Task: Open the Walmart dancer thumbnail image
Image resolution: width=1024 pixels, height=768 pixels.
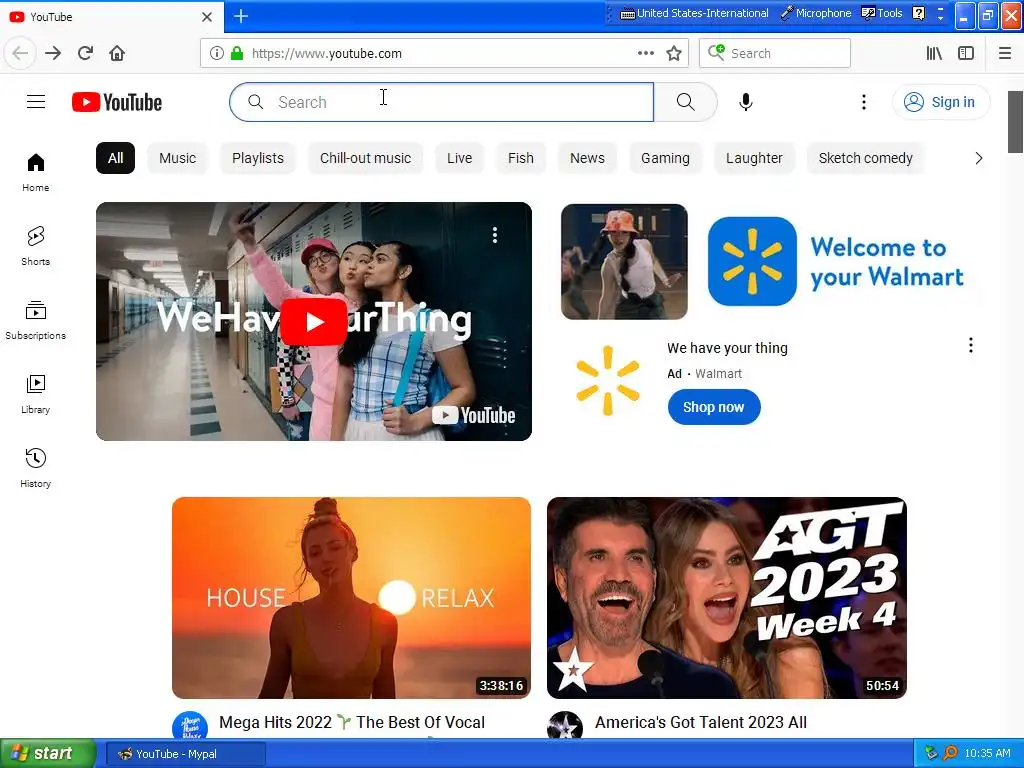Action: [x=624, y=261]
